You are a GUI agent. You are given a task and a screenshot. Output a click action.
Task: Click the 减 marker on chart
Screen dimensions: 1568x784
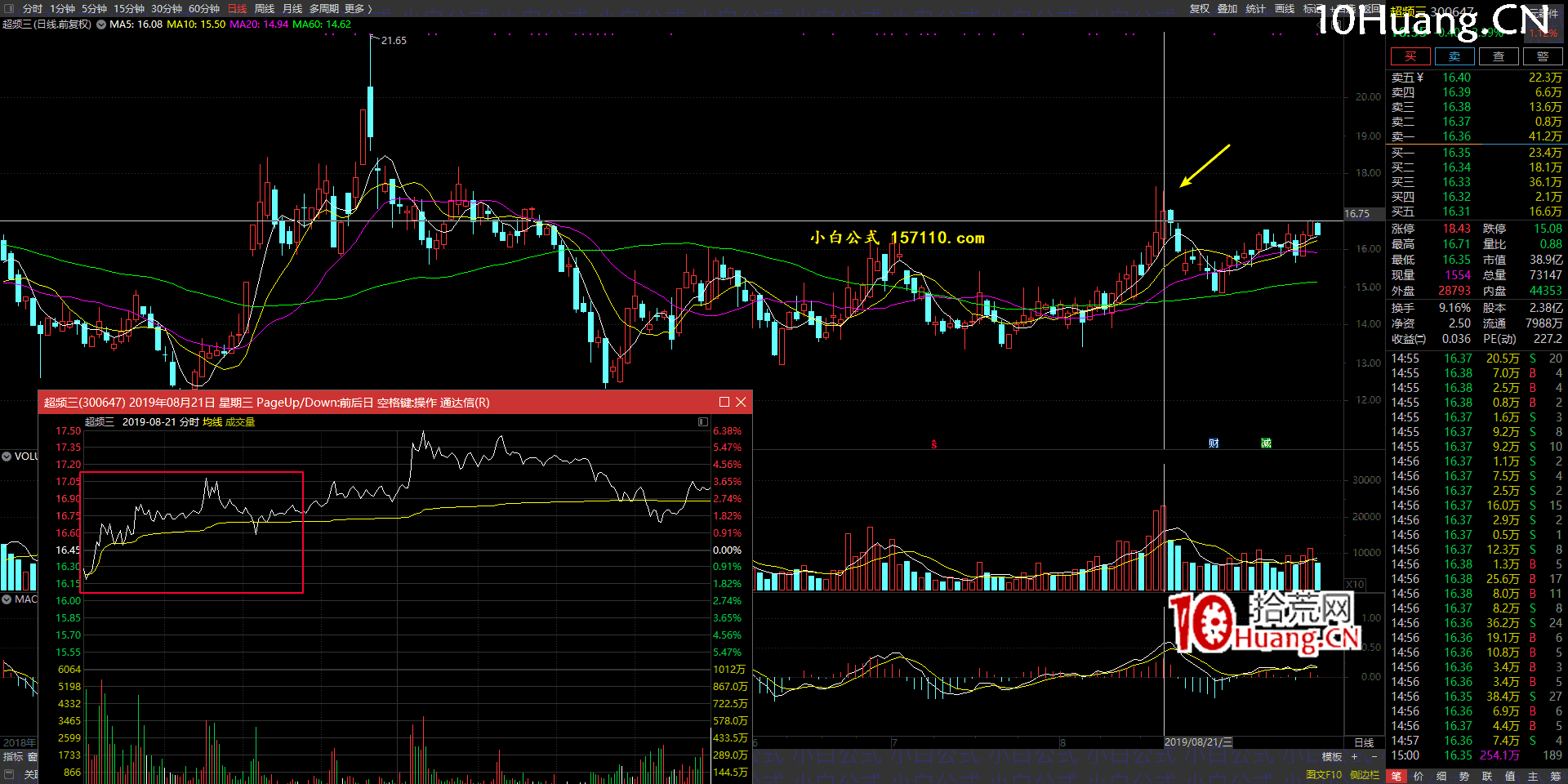(1266, 443)
